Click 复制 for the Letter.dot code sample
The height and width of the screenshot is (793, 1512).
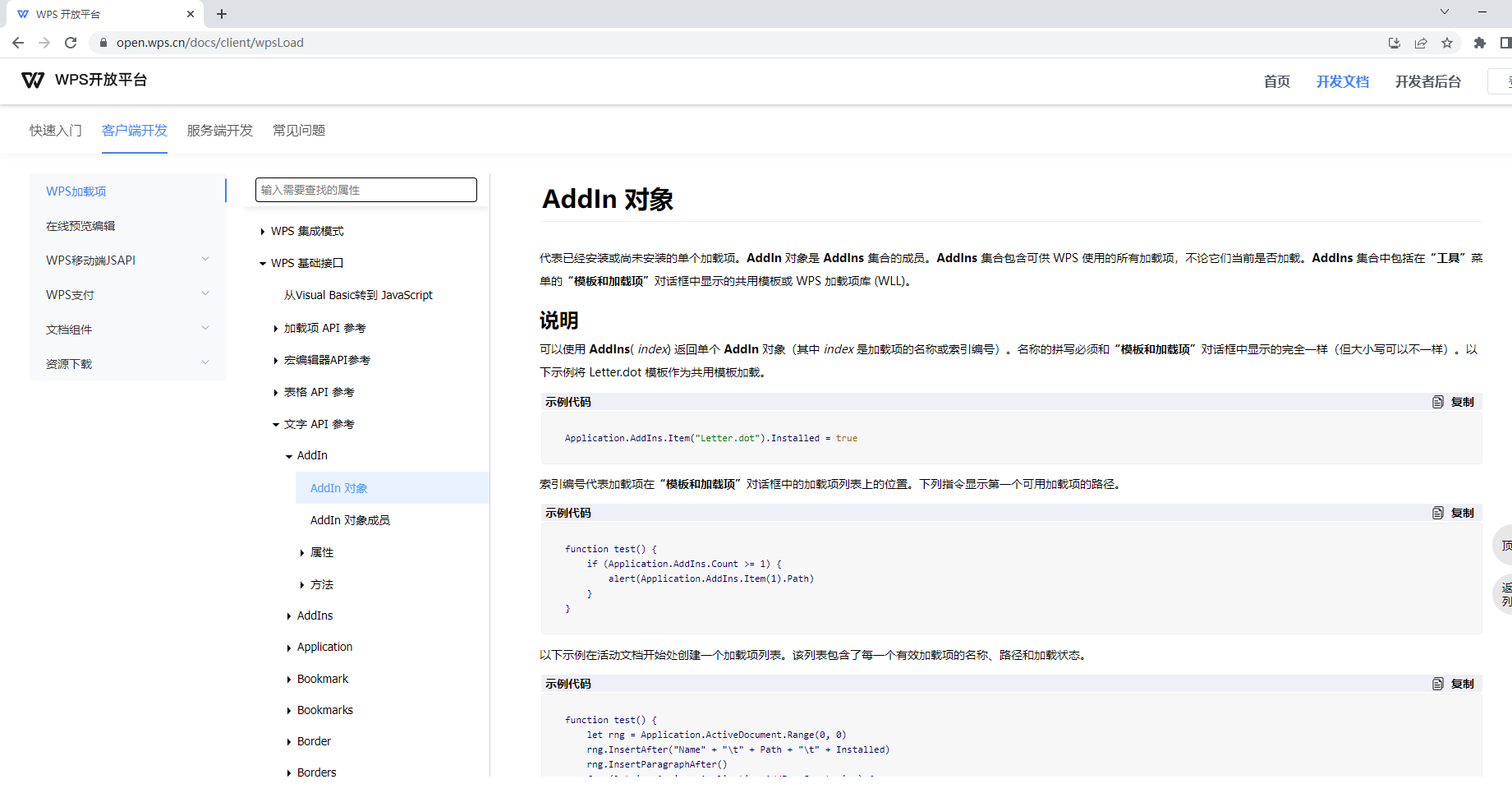pos(1463,402)
